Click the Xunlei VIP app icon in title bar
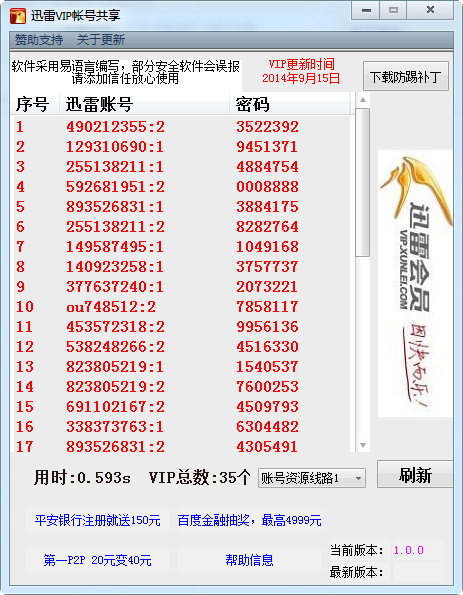Image resolution: width=463 pixels, height=595 pixels. click(x=17, y=16)
